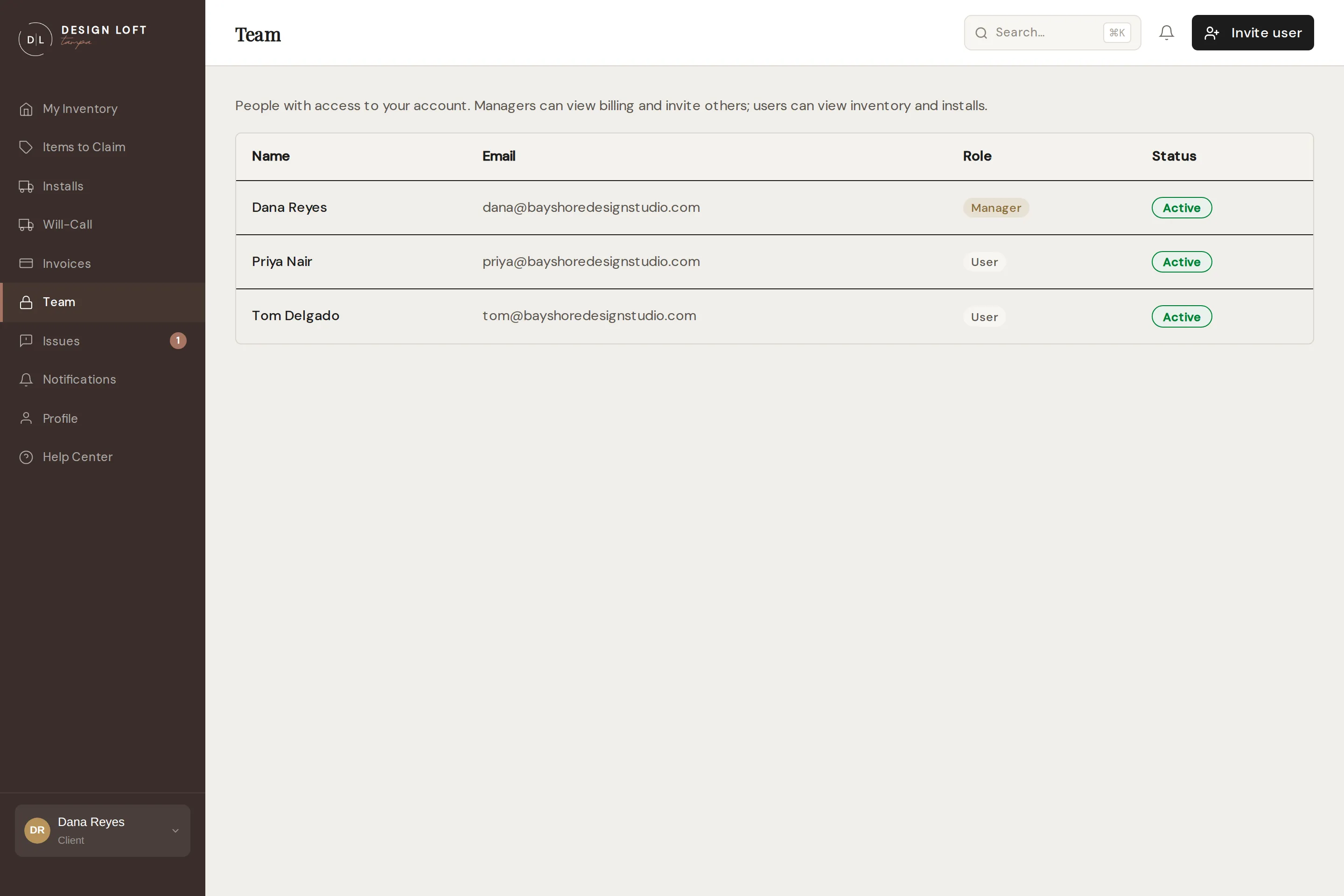1344x896 pixels.
Task: Click Tom Delgado's User role badge
Action: tap(984, 316)
